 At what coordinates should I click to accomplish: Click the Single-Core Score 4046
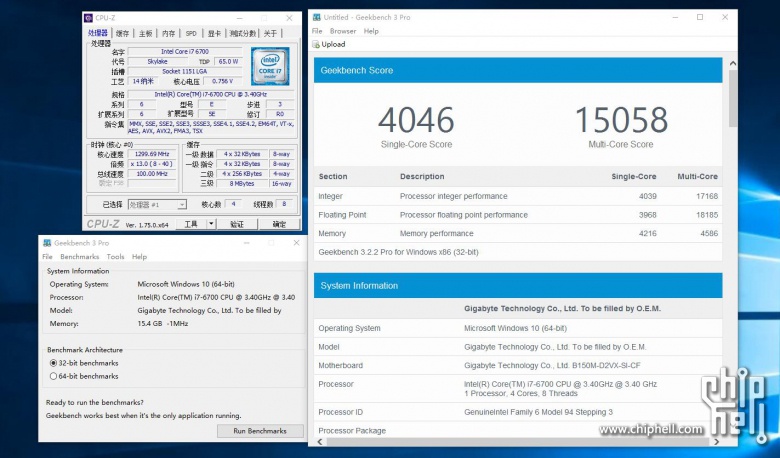[416, 120]
